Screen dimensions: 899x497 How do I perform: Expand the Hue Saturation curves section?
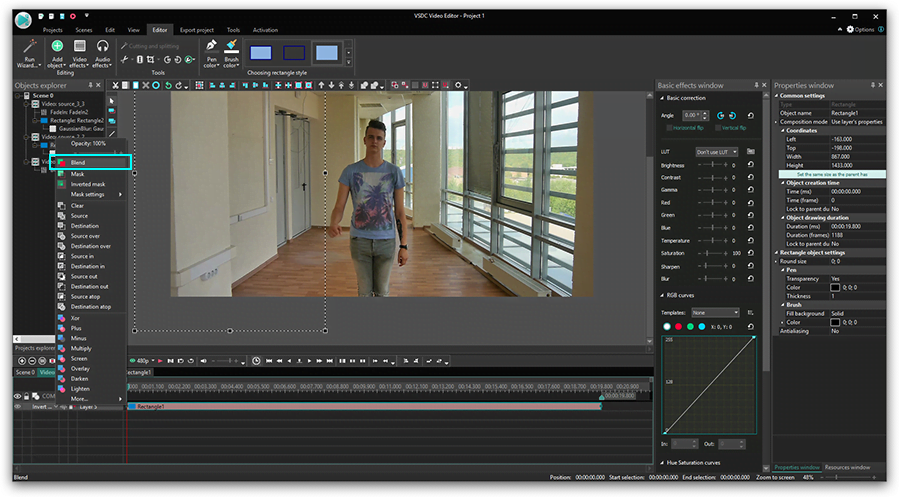[662, 463]
